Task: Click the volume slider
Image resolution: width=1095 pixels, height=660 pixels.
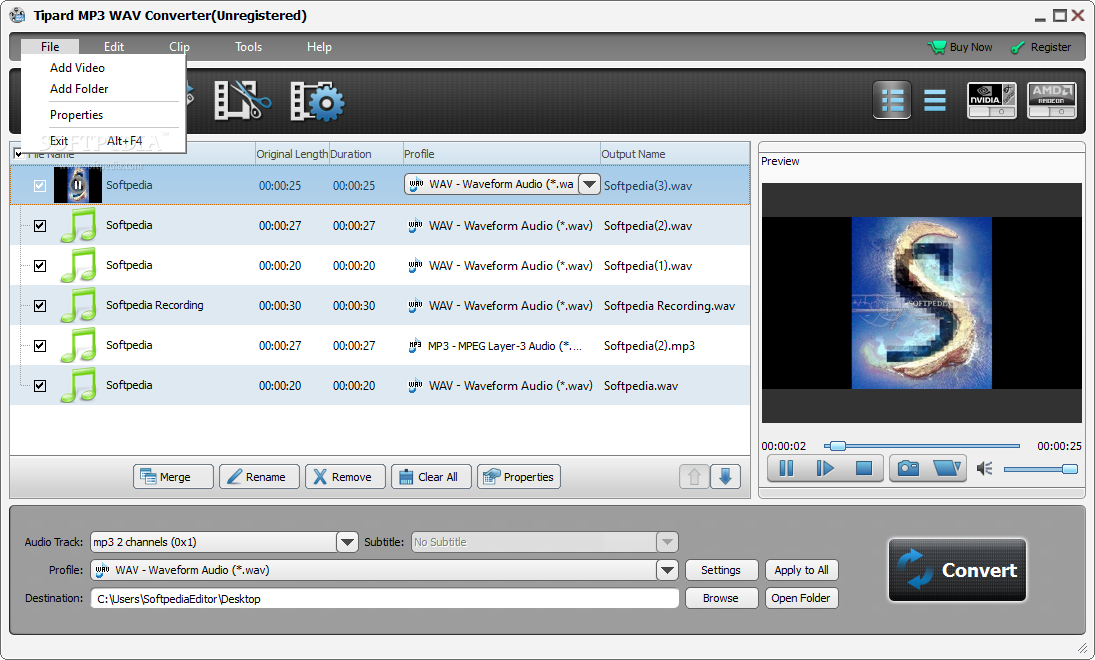Action: (1041, 469)
